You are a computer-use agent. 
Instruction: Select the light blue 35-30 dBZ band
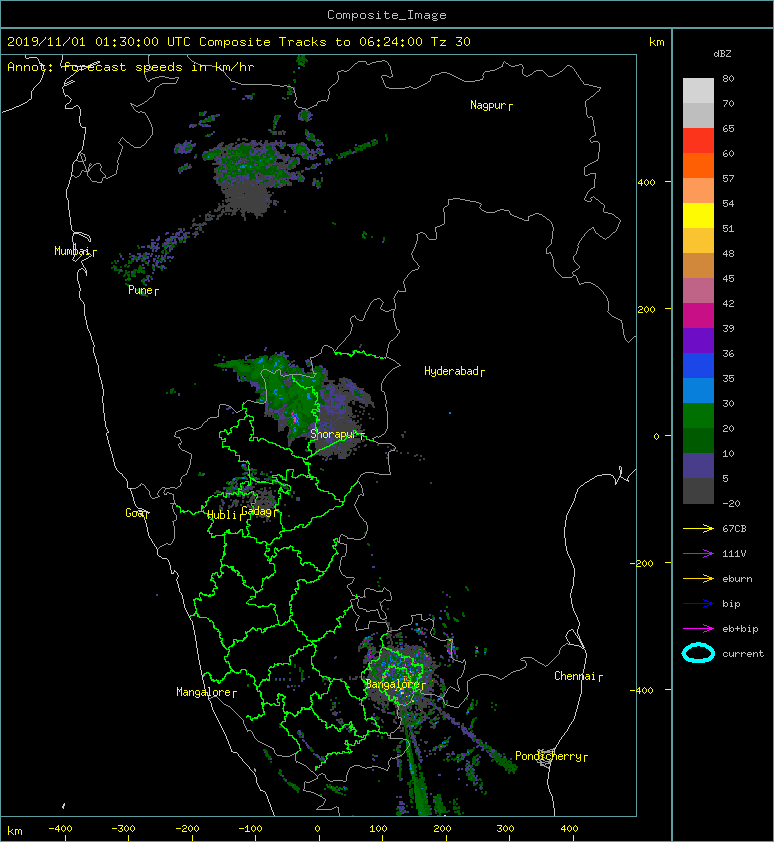coord(698,391)
